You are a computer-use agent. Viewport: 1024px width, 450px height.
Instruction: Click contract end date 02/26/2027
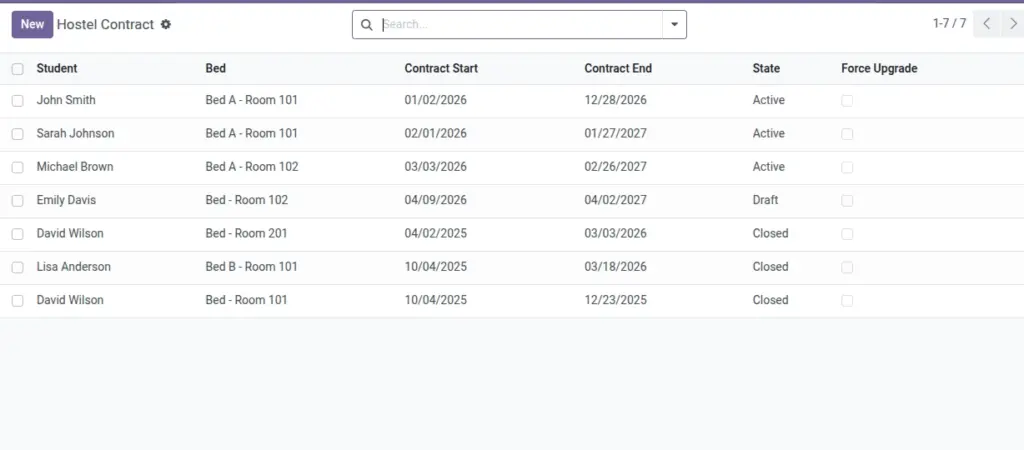point(616,167)
